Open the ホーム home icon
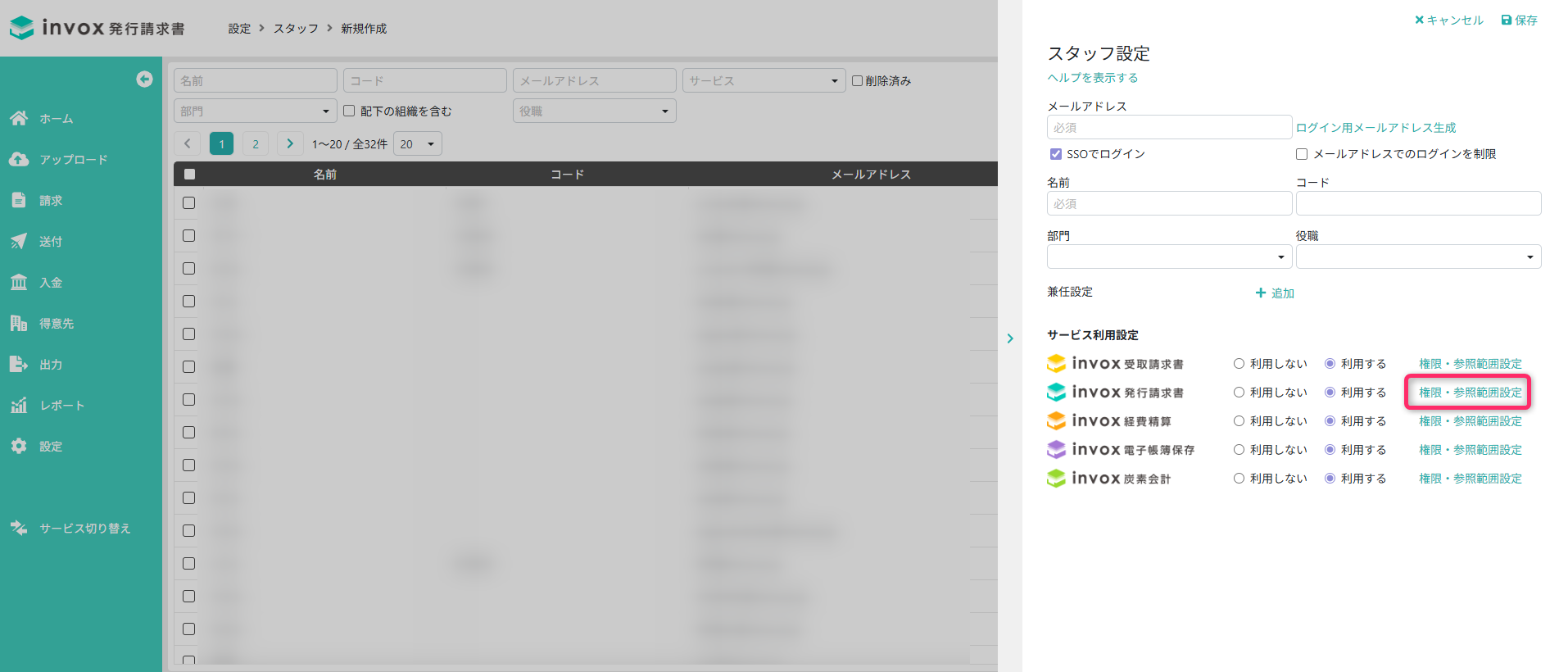The width and height of the screenshot is (1568, 672). (x=19, y=118)
